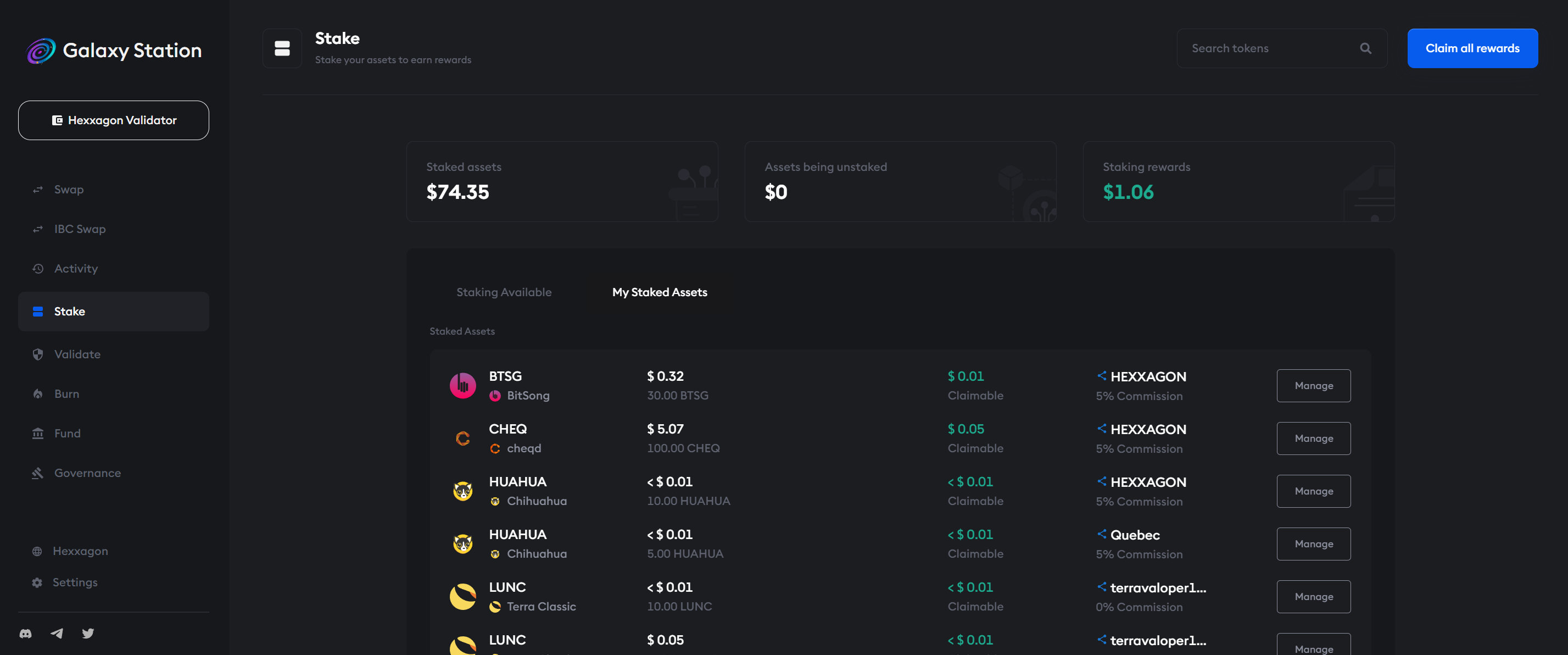1568x655 pixels.
Task: Click the search magnifier icon
Action: click(x=1366, y=48)
